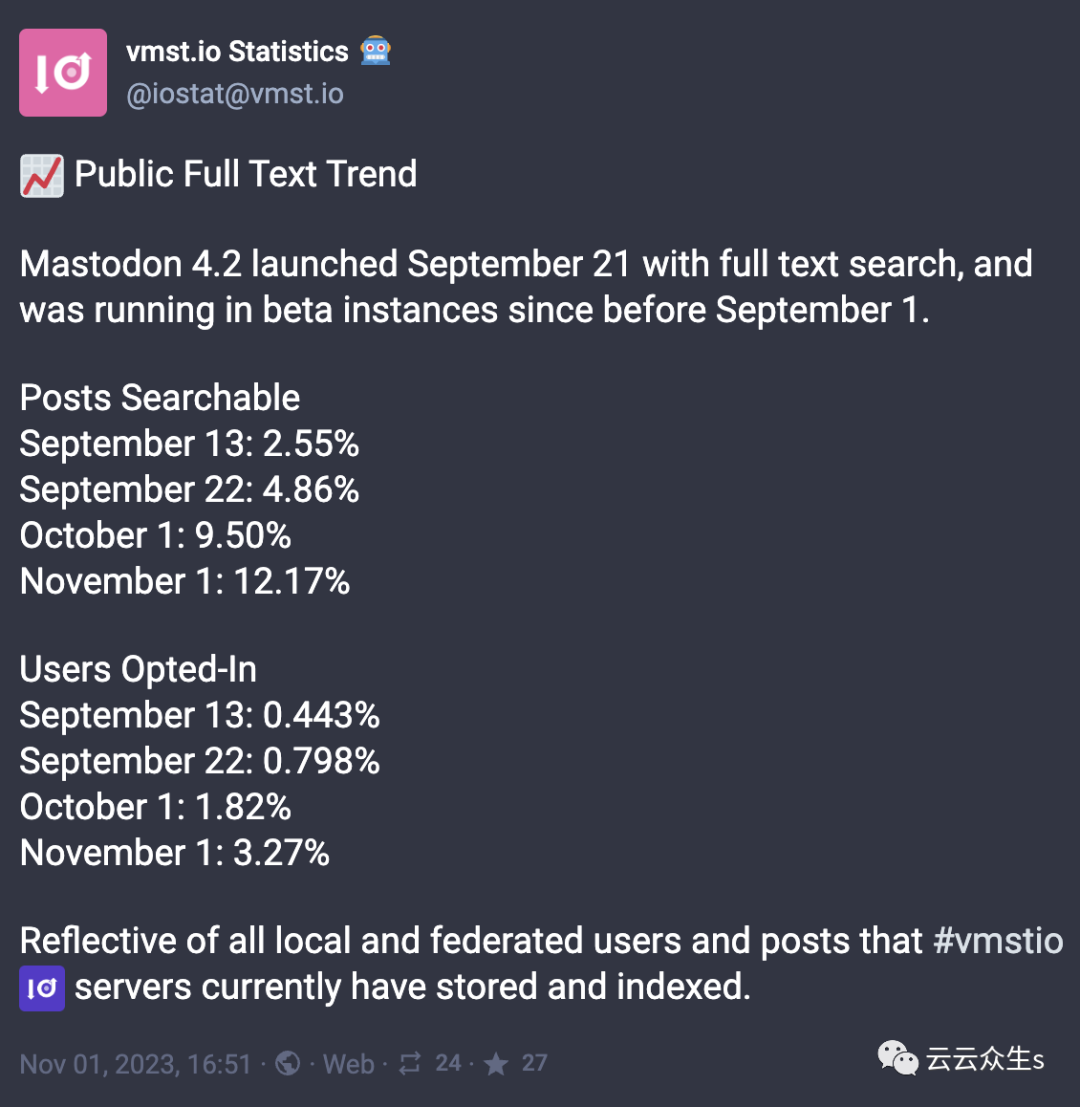This screenshot has width=1080, height=1107.
Task: Click the robot bot emoji beside the name
Action: click(x=376, y=51)
